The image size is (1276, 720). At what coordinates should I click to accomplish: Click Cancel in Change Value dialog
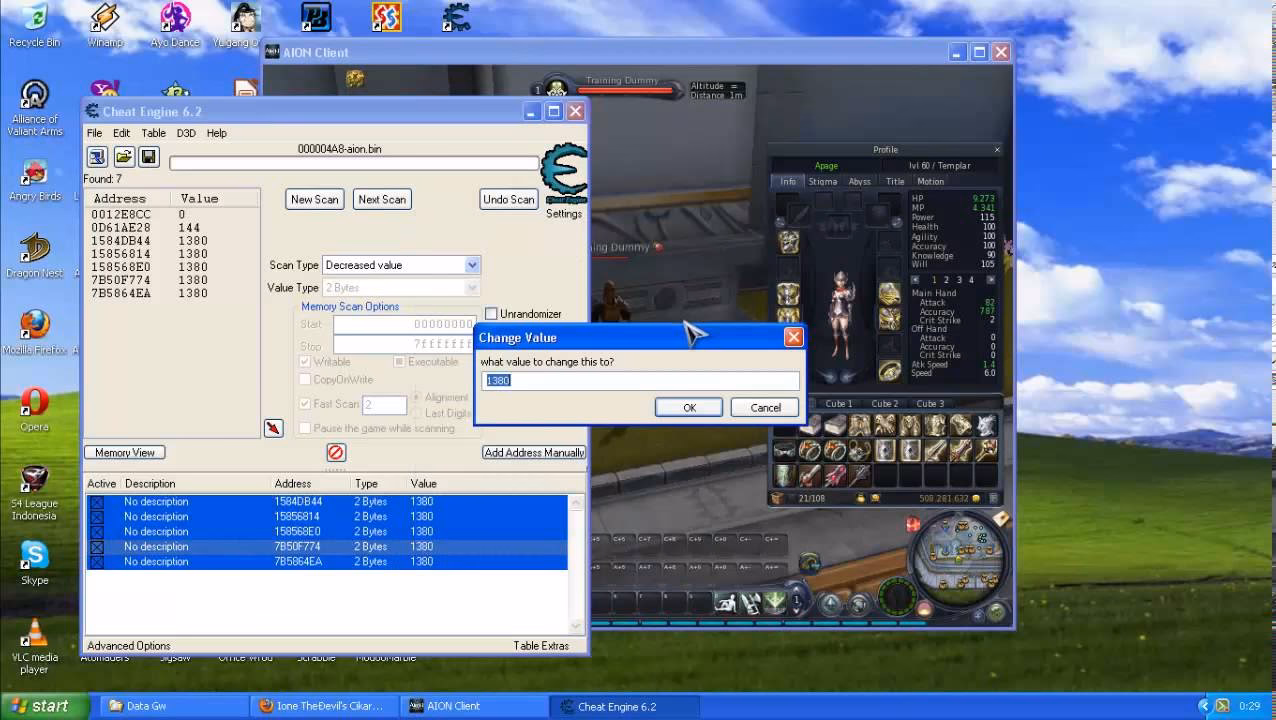pyautogui.click(x=765, y=407)
